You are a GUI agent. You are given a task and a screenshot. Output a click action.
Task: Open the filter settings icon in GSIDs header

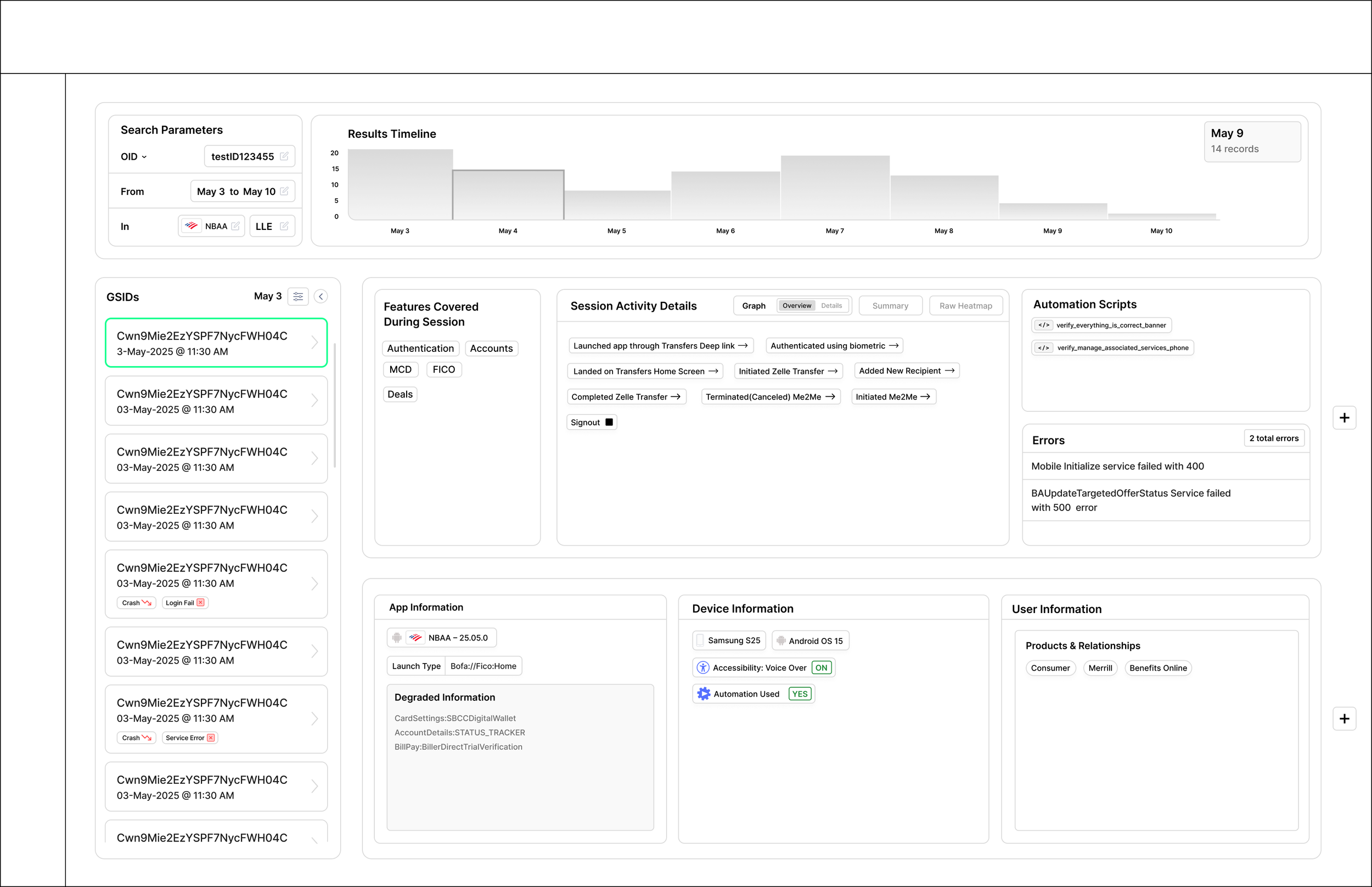297,296
